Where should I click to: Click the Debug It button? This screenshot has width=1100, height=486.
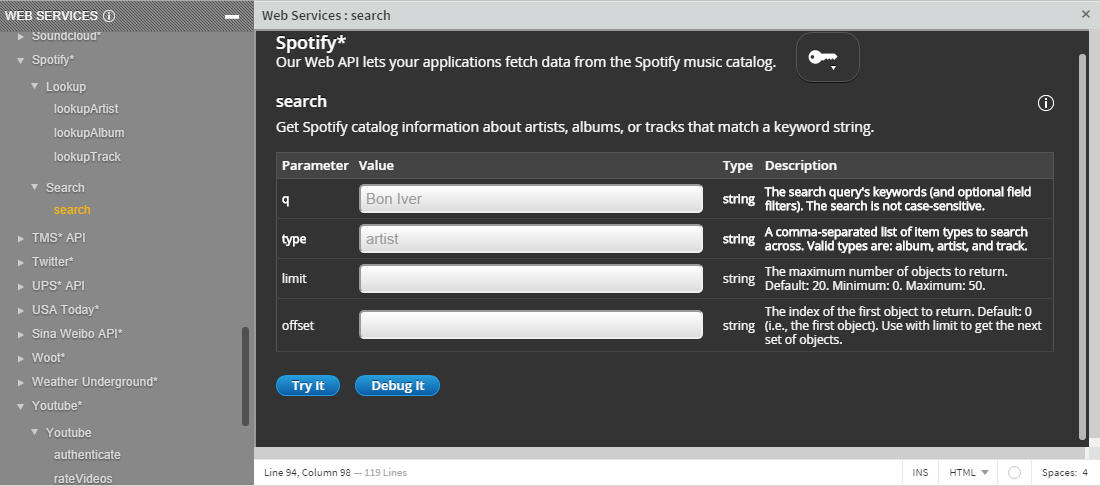click(398, 386)
